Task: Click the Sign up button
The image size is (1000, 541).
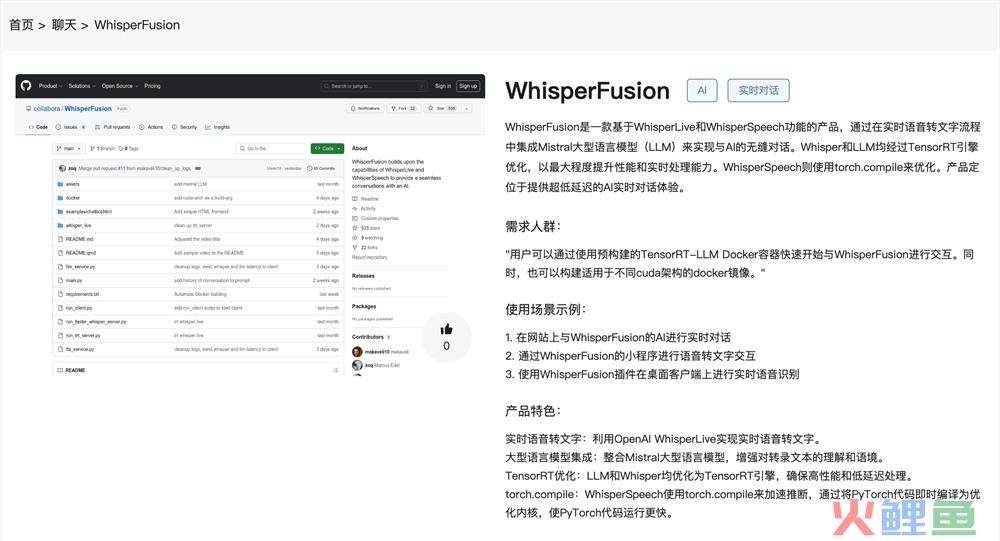Action: [468, 86]
